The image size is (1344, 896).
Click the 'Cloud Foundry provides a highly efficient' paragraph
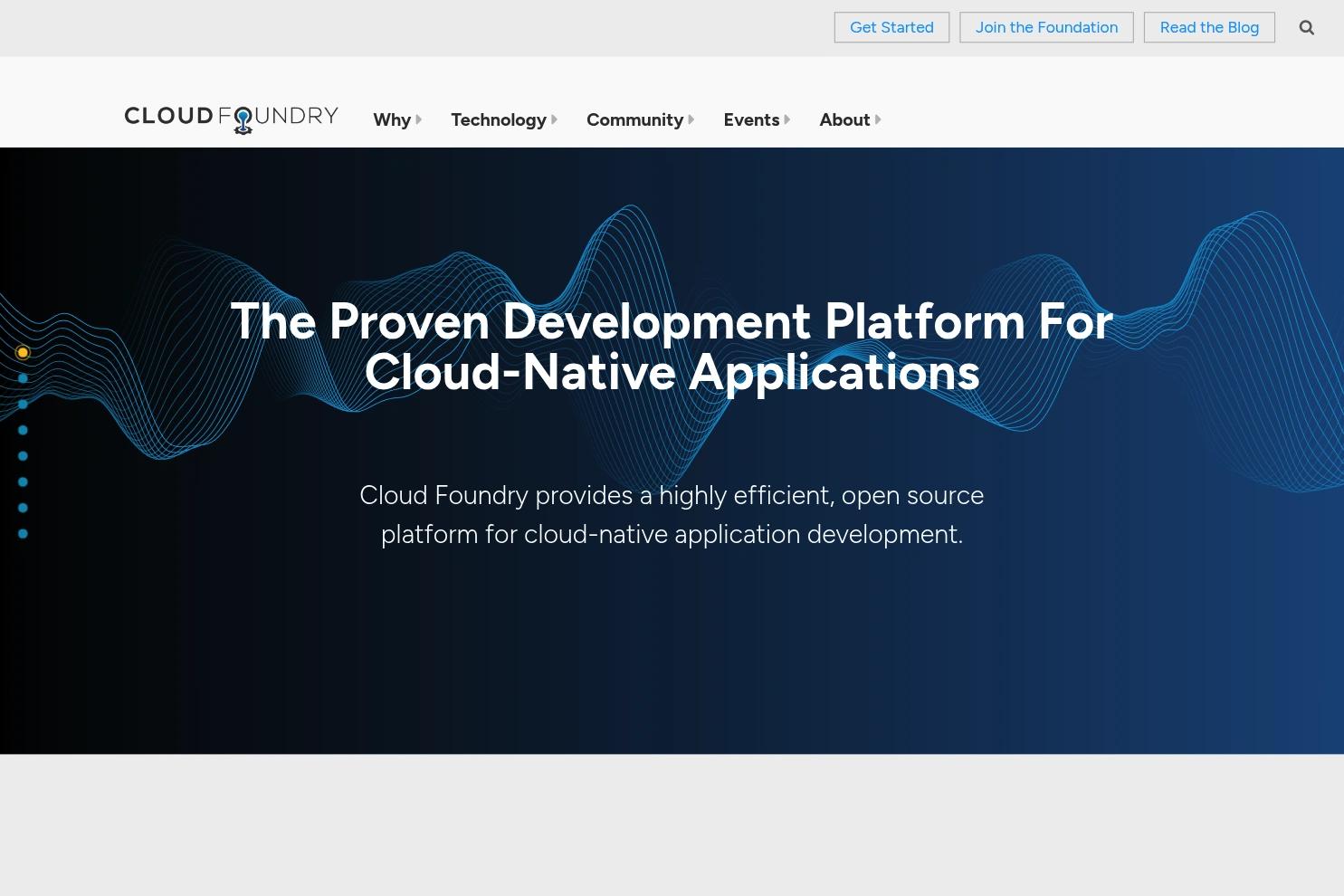pos(672,515)
